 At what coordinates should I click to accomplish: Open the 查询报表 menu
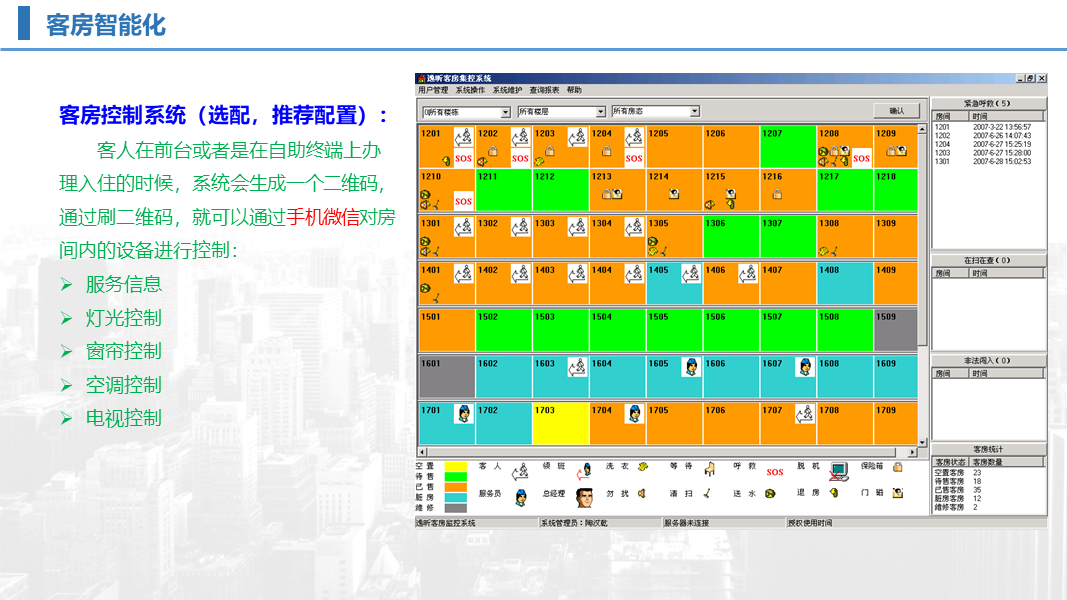click(544, 90)
